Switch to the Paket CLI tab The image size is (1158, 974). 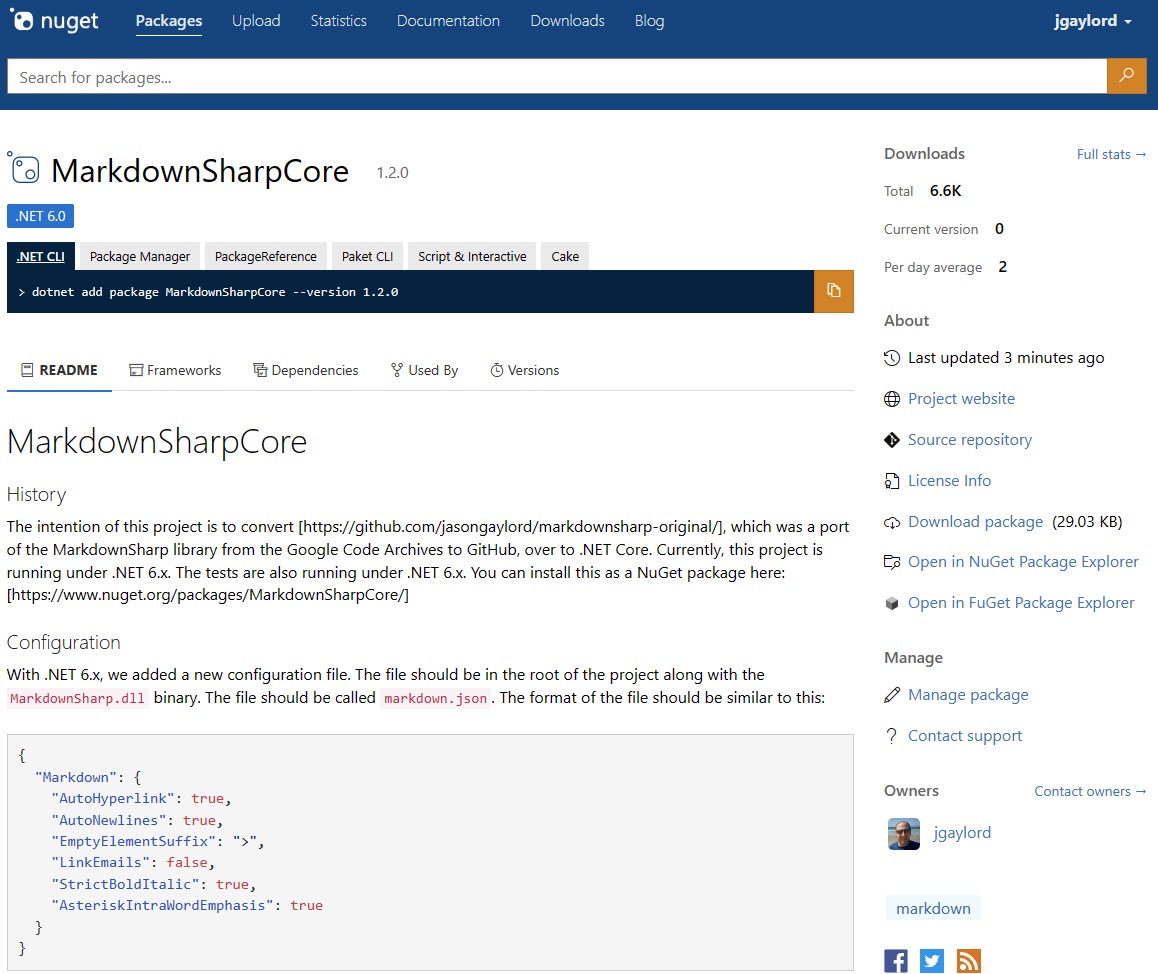pyautogui.click(x=367, y=256)
